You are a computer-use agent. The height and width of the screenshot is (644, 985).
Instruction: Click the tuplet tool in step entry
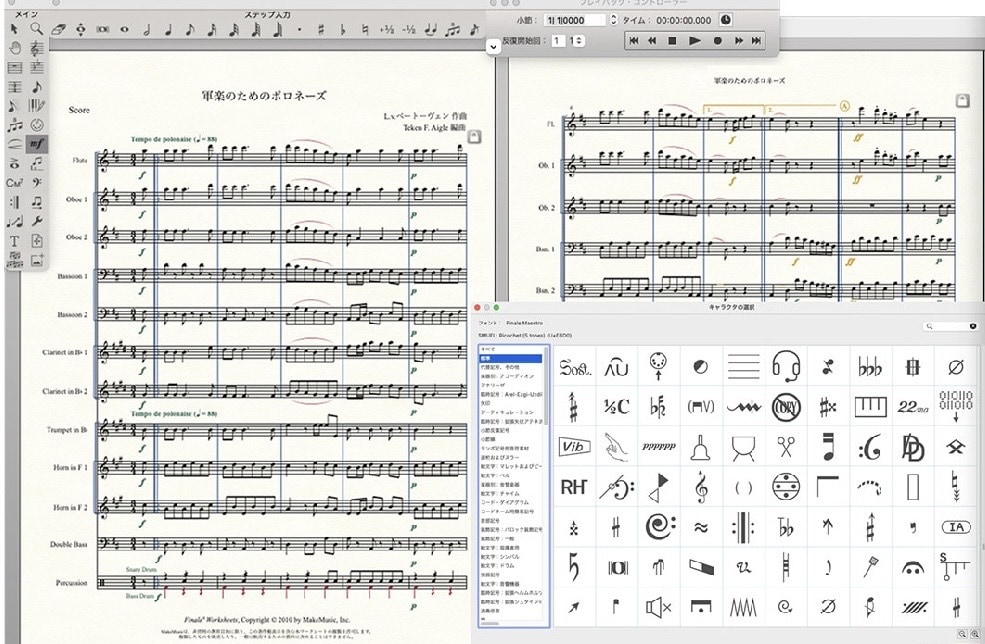point(452,29)
